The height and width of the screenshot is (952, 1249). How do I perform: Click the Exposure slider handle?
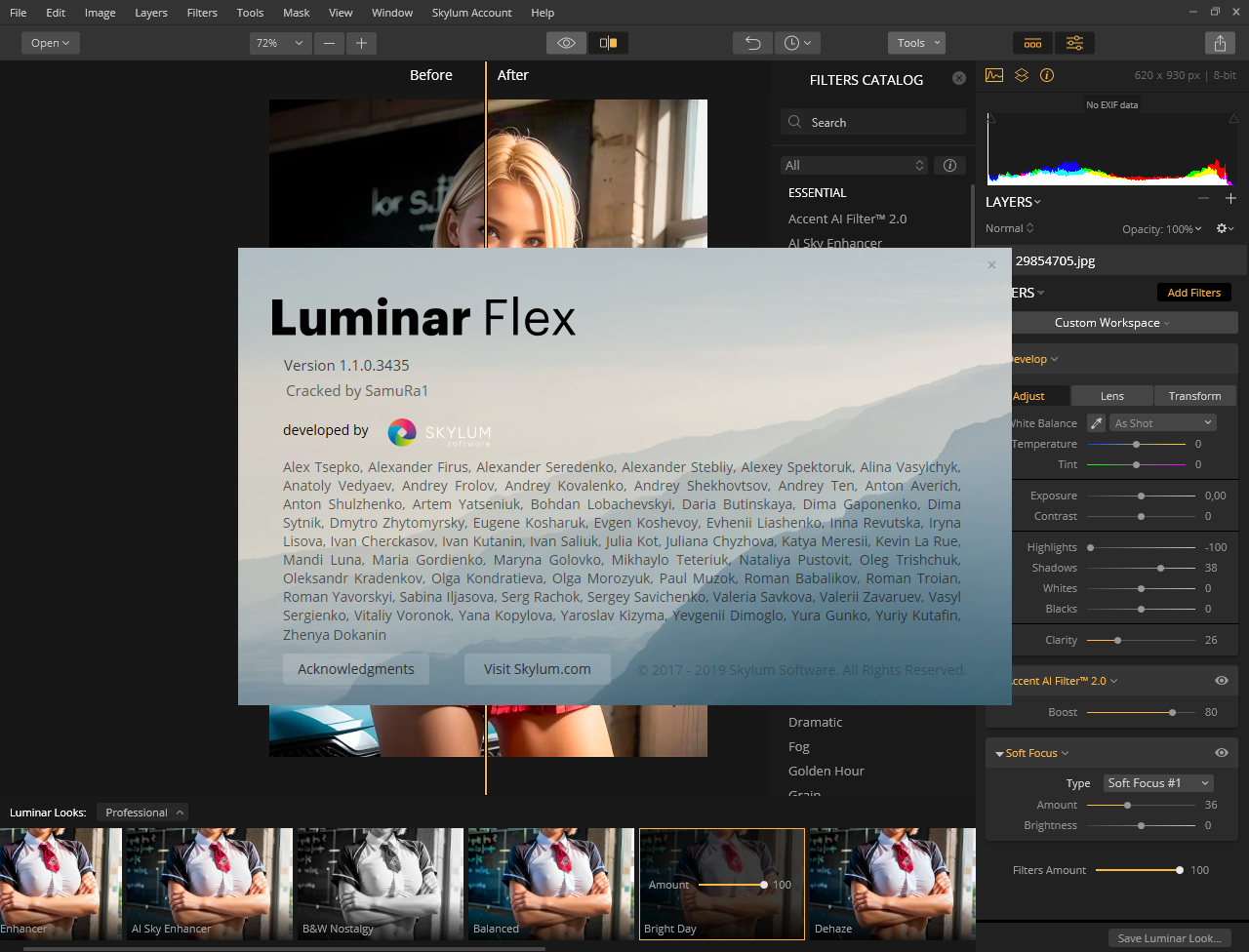[1141, 496]
